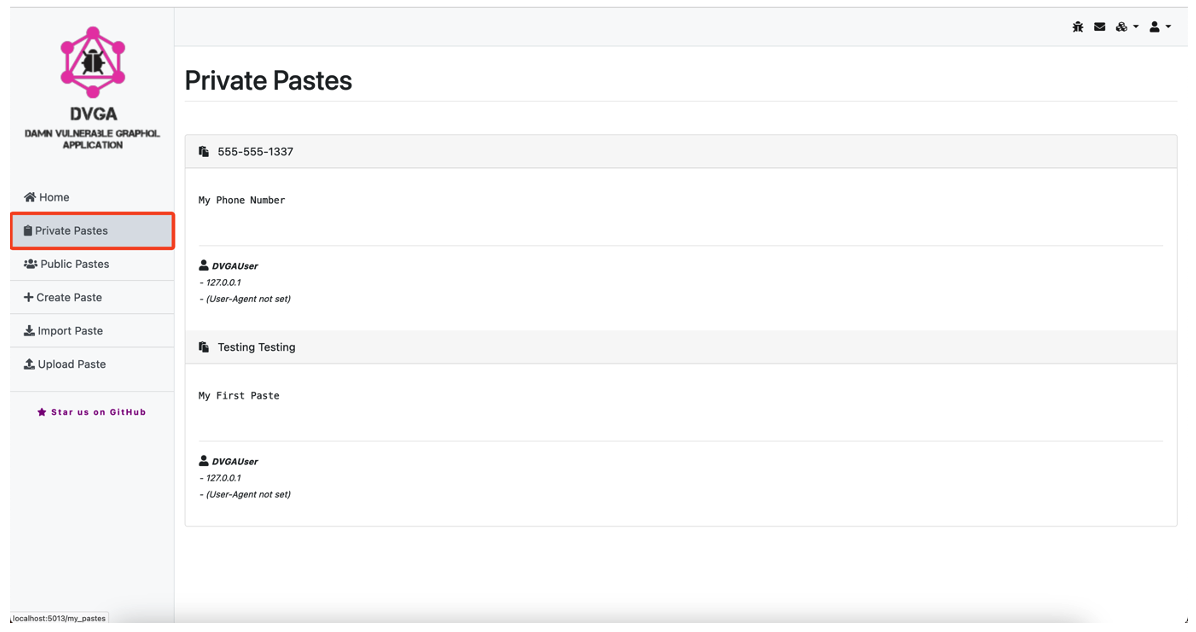Open the envelope mail icon
Viewport: 1196px width, 632px height.
pyautogui.click(x=1099, y=27)
